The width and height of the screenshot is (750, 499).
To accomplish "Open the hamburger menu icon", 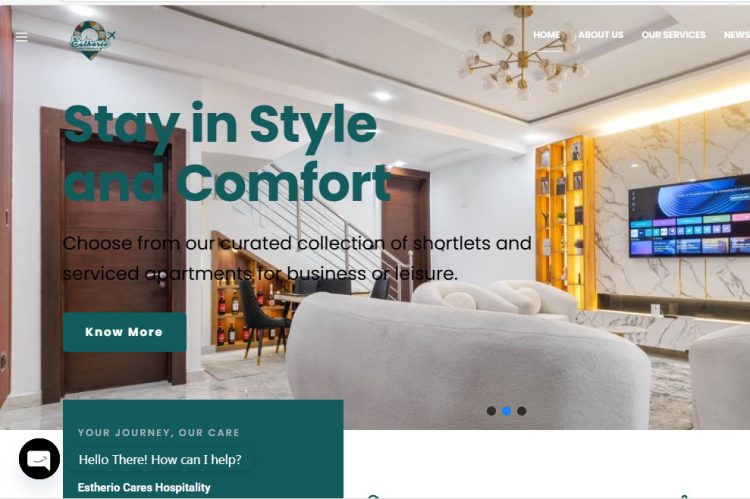I will (22, 37).
